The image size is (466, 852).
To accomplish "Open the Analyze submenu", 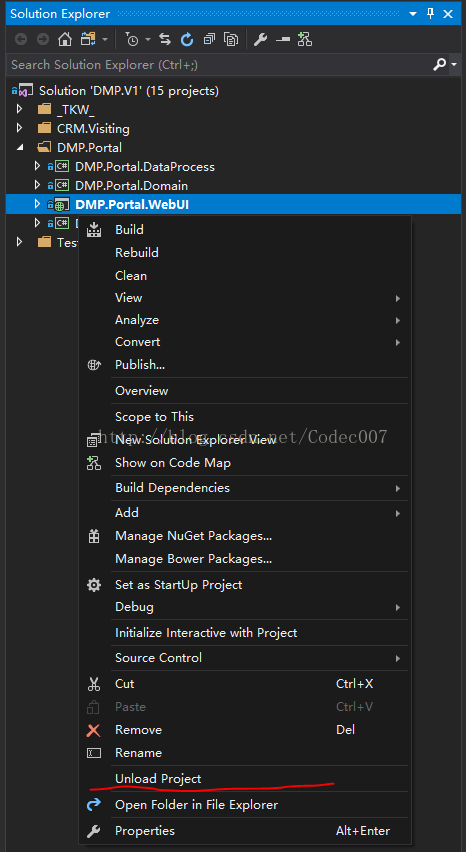I will (244, 320).
